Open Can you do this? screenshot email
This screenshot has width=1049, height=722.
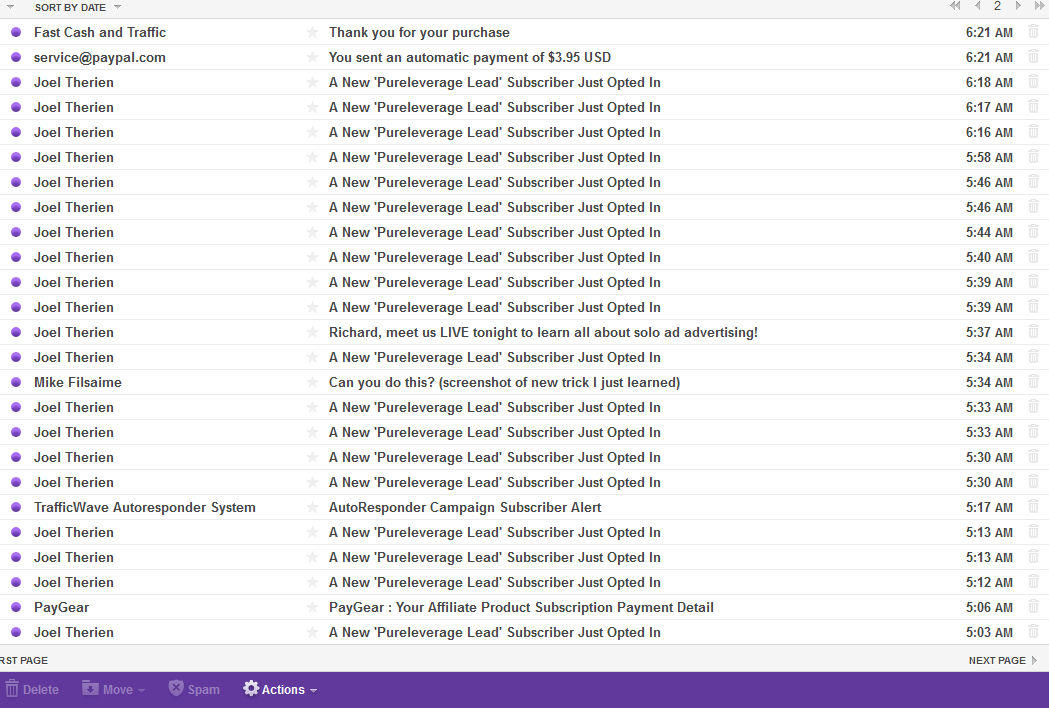pos(504,382)
